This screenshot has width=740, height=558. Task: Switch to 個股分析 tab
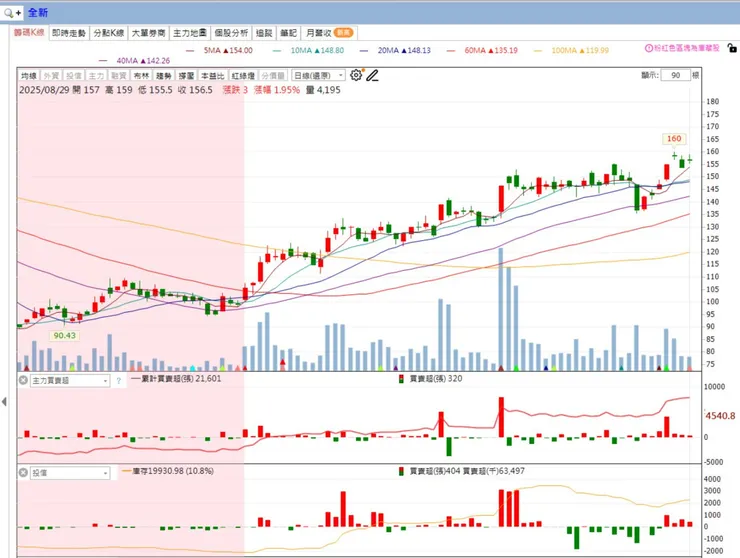coord(231,33)
